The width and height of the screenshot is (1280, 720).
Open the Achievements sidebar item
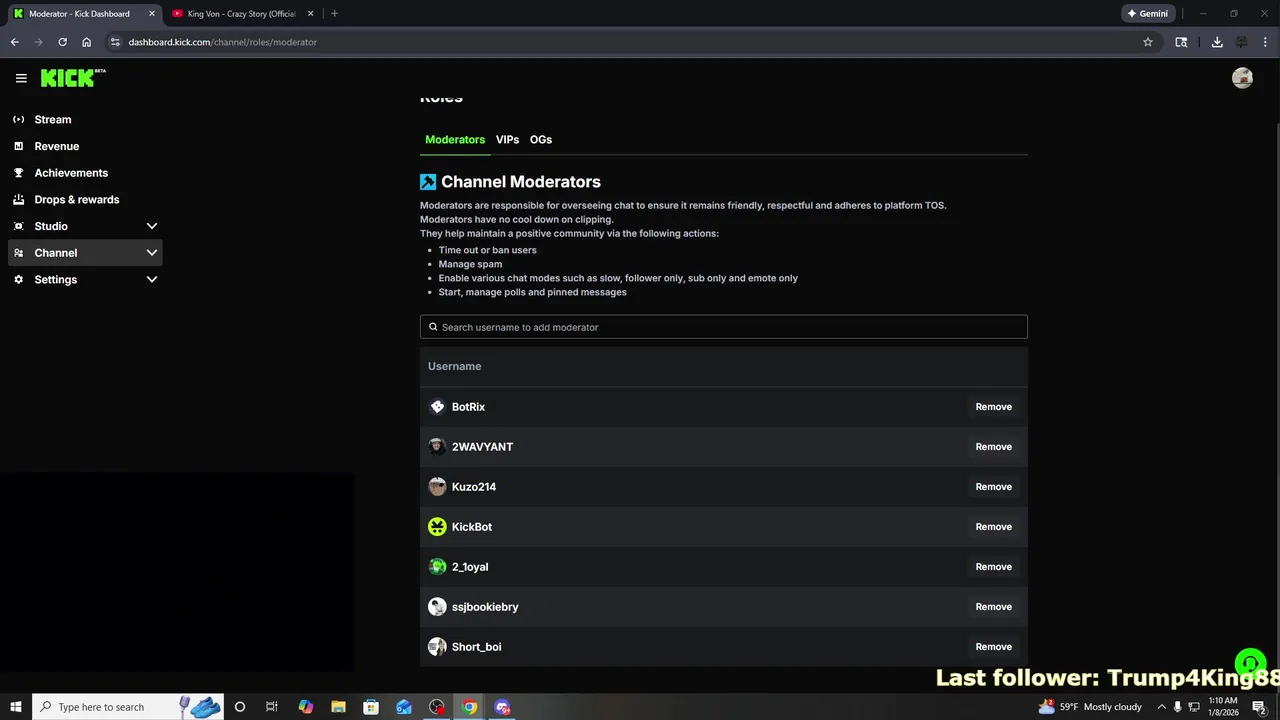[x=85, y=172]
